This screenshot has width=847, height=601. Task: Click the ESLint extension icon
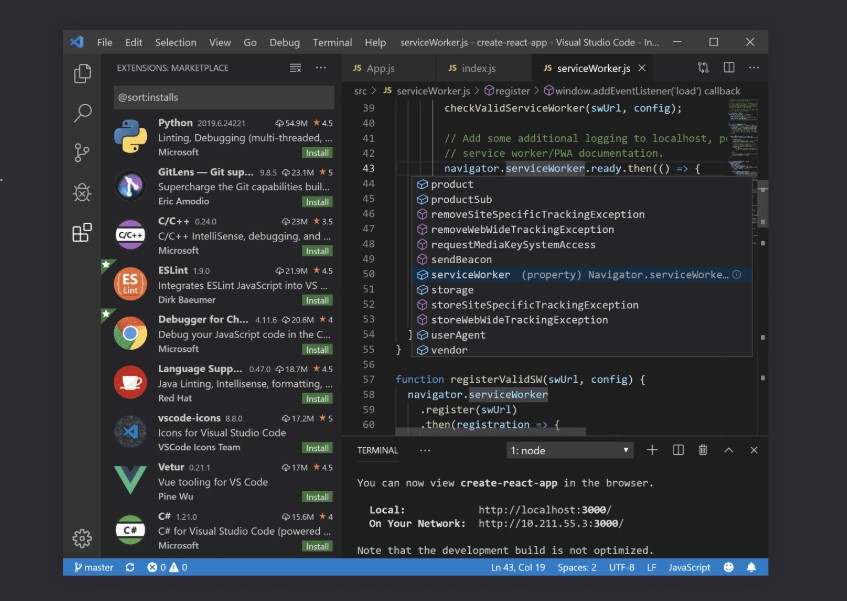coord(130,284)
